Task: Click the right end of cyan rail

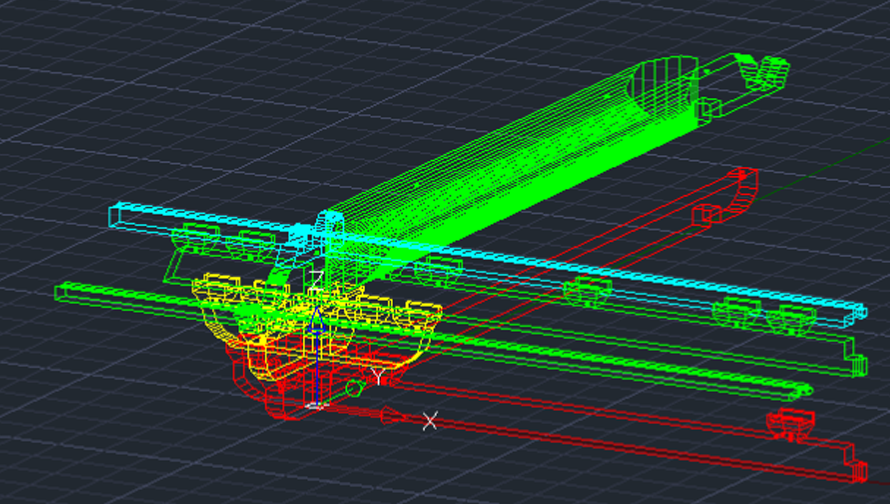Action: [858, 310]
